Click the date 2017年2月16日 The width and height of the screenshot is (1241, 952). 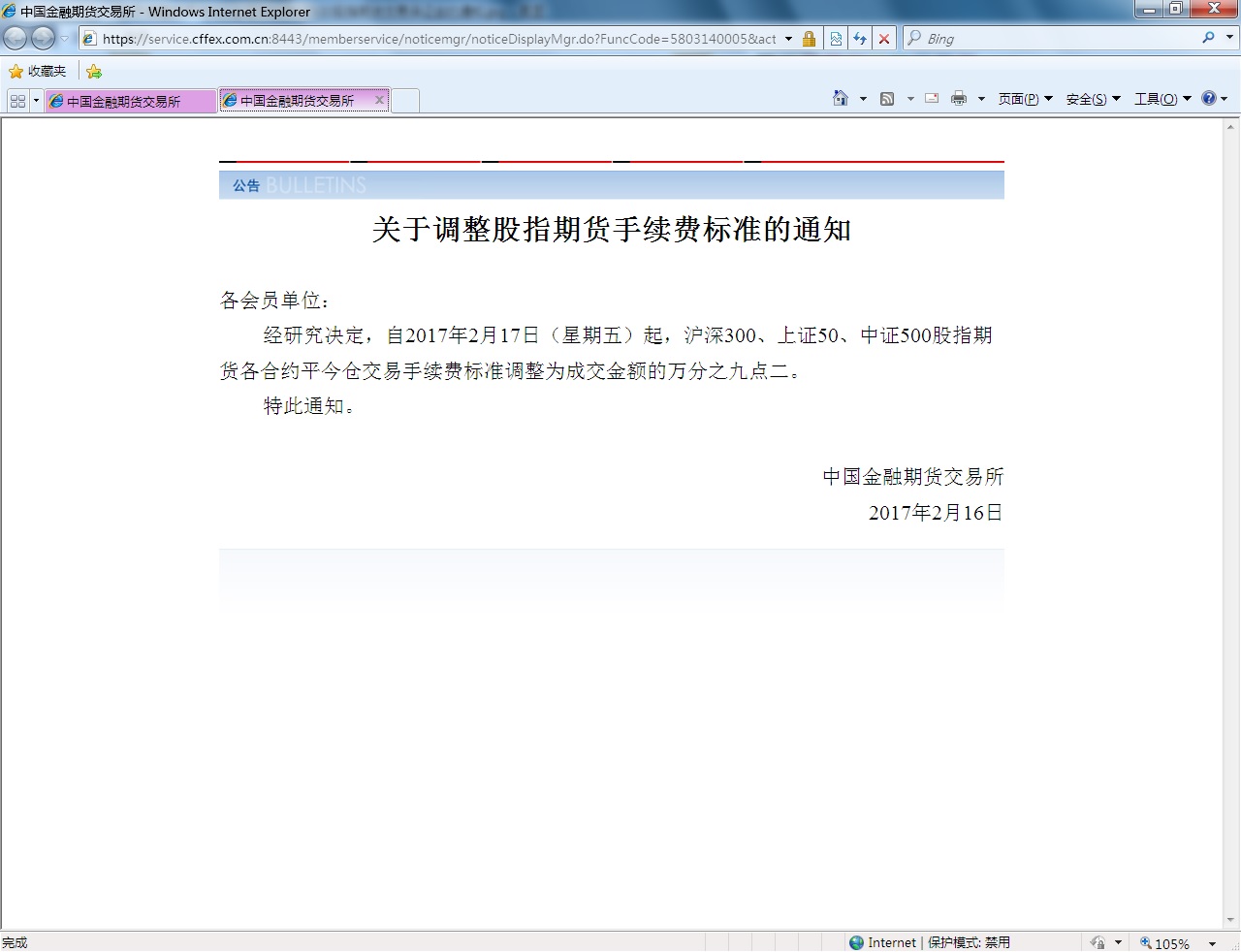point(935,513)
